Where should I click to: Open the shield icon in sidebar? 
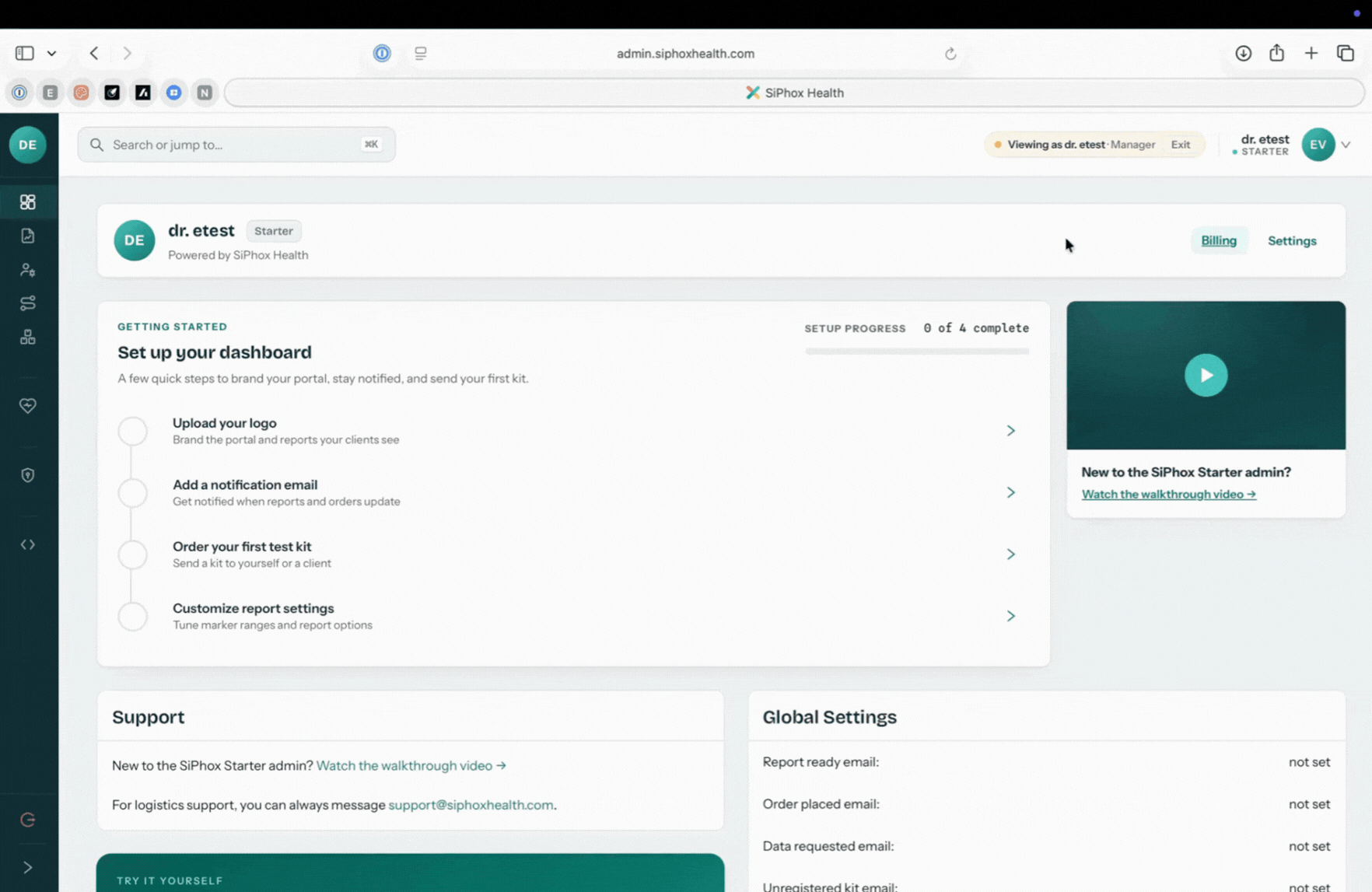point(28,475)
